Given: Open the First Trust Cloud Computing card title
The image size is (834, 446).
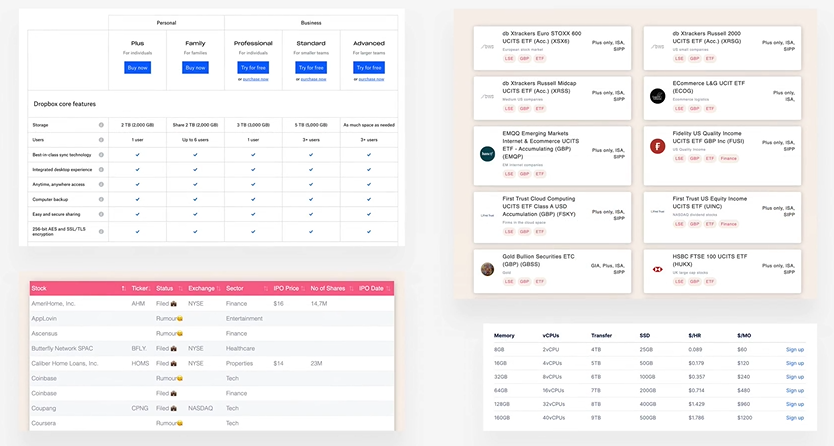Looking at the screenshot, I should click(539, 206).
